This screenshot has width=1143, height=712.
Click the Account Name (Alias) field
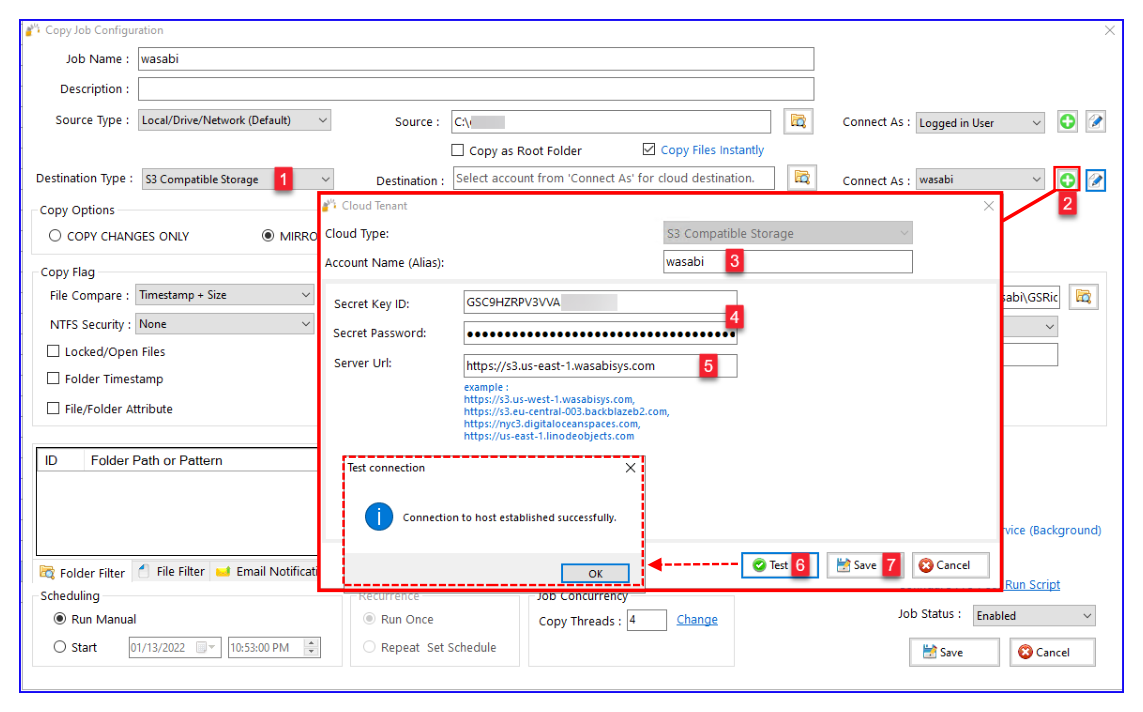coord(788,262)
